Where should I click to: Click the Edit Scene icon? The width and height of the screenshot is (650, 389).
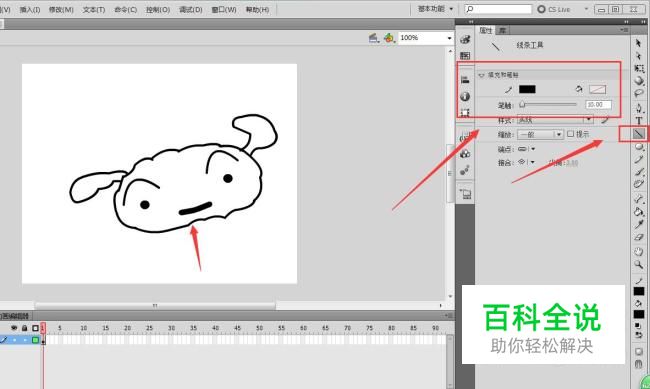click(x=374, y=38)
